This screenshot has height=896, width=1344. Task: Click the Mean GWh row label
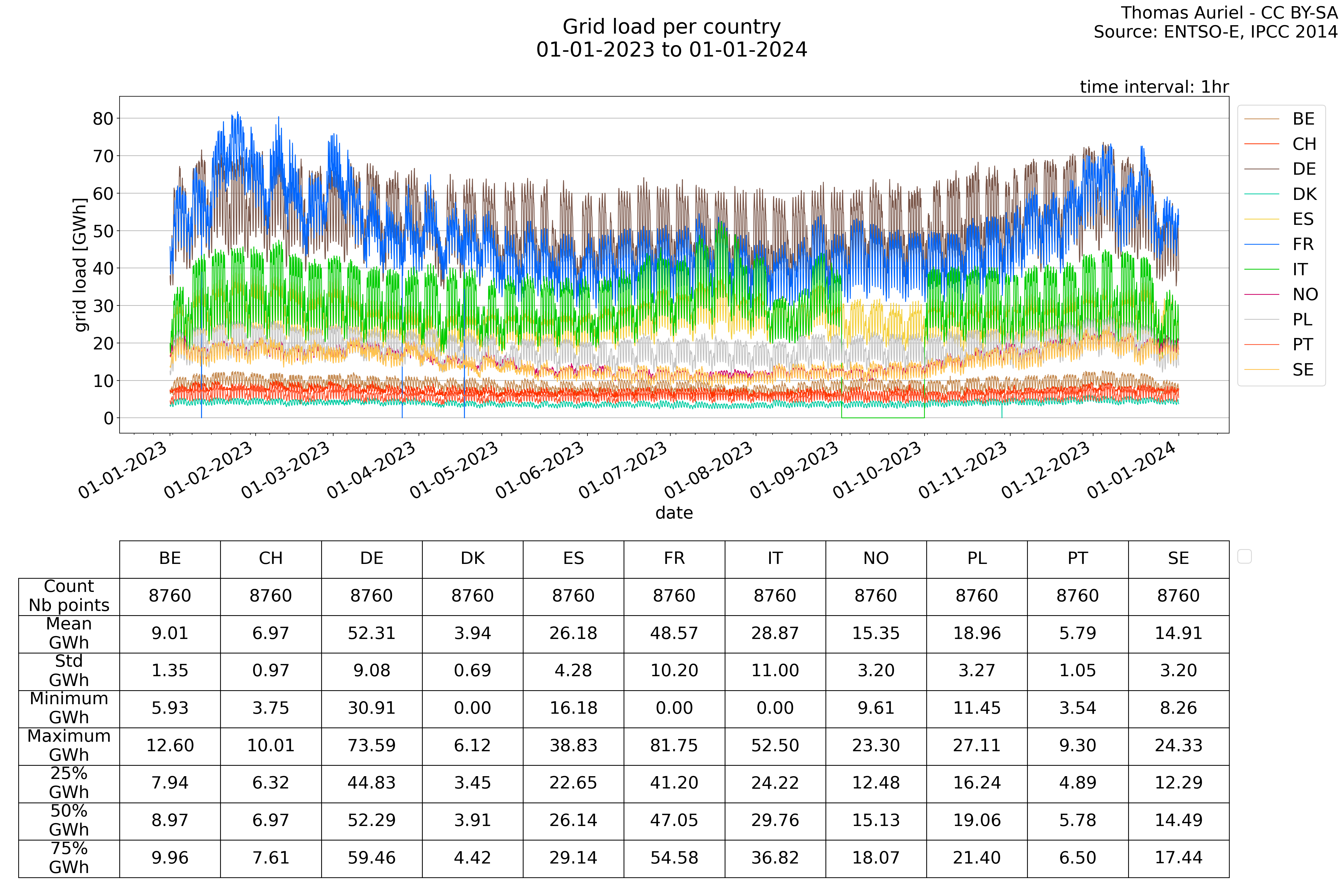pos(69,634)
